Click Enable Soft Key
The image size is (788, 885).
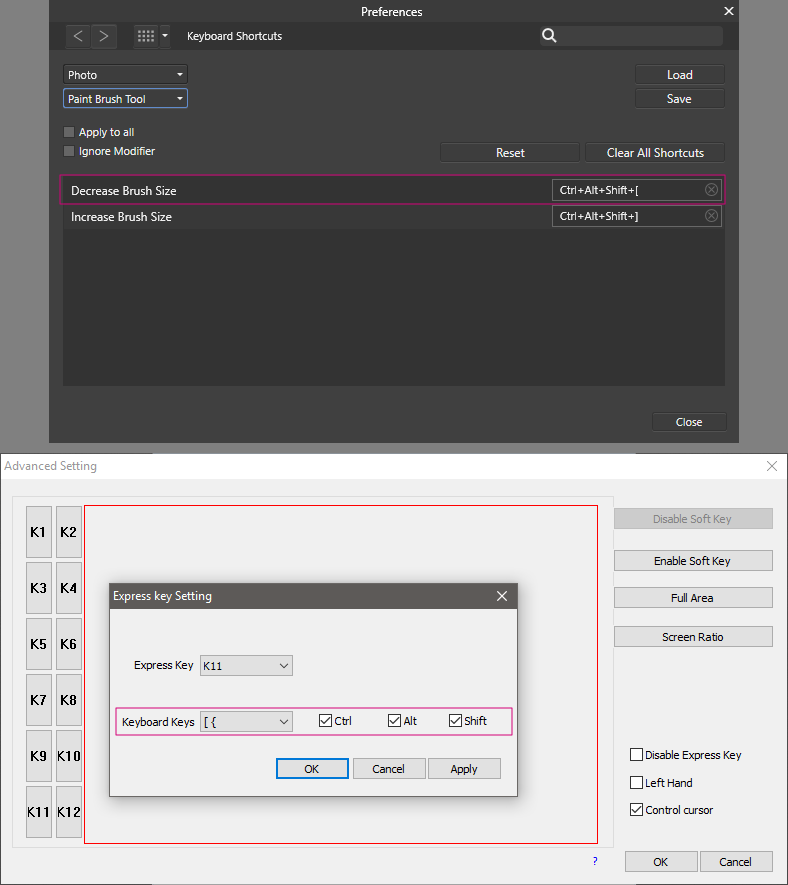pyautogui.click(x=693, y=560)
